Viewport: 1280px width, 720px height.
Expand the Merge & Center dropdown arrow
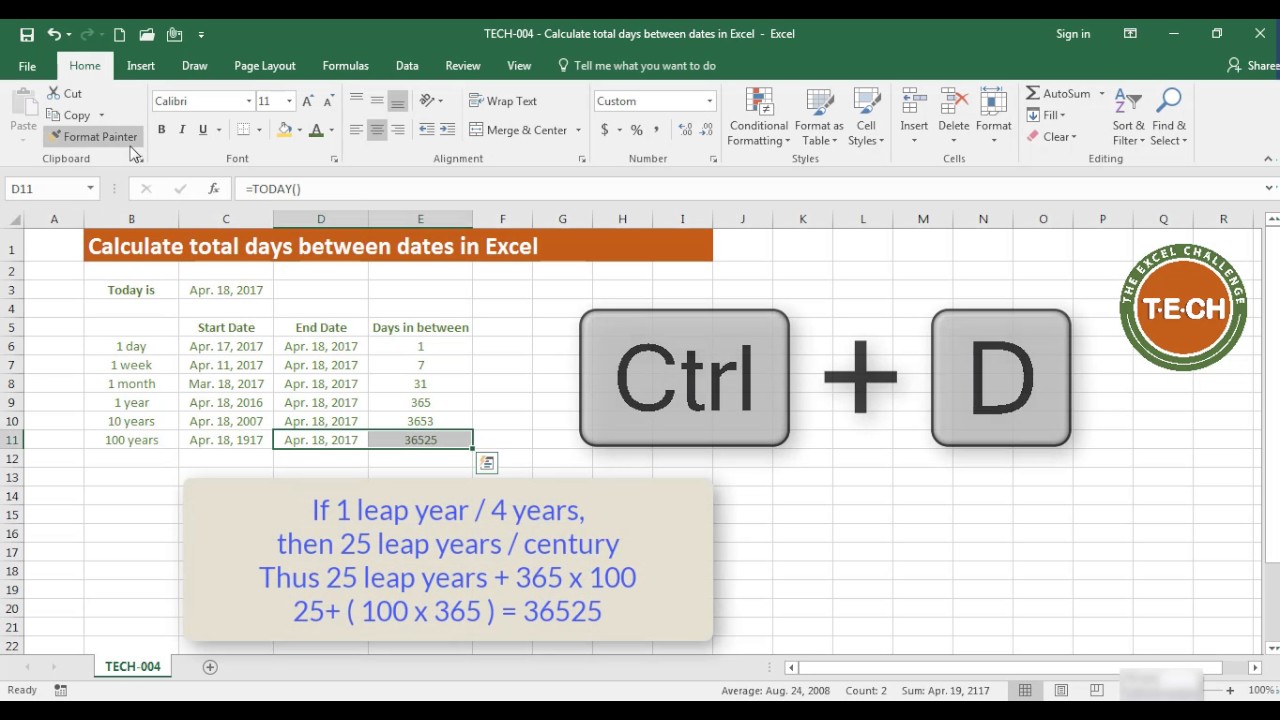[578, 130]
